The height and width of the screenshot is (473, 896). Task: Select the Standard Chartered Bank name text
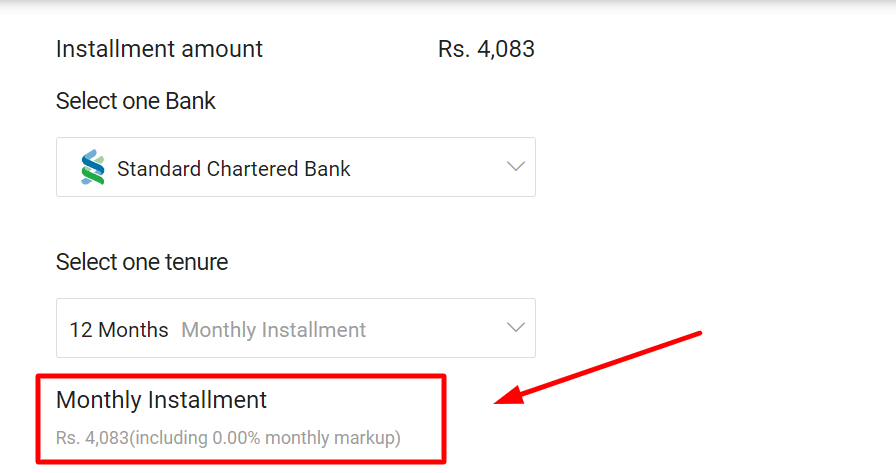point(234,169)
